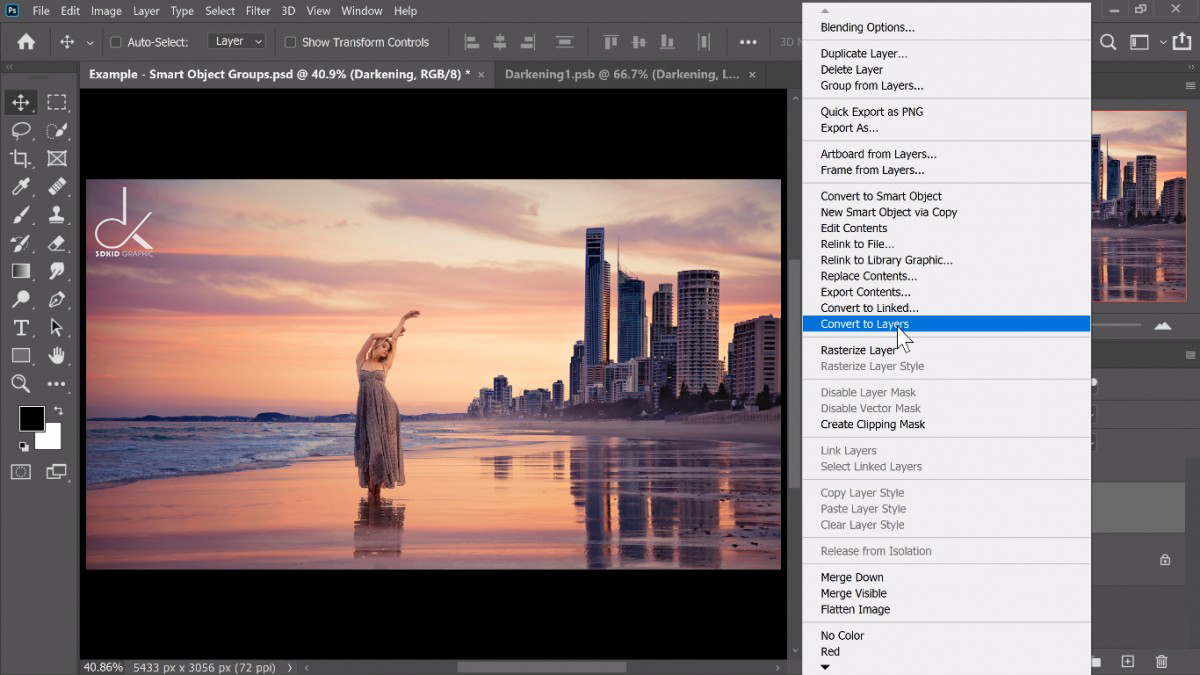1200x675 pixels.
Task: Open the Auto-Select target dropdown showing Layer
Action: (236, 41)
